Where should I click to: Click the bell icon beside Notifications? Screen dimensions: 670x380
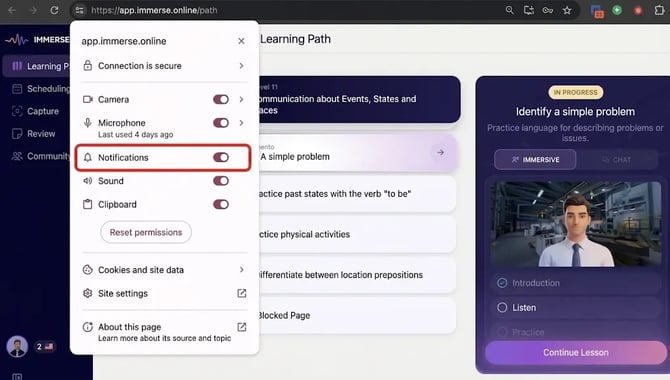[x=88, y=157]
